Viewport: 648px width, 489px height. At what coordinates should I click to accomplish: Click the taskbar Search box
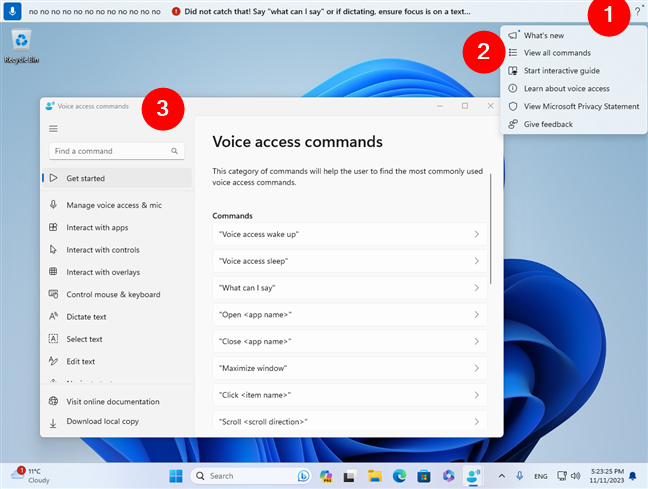[250, 476]
